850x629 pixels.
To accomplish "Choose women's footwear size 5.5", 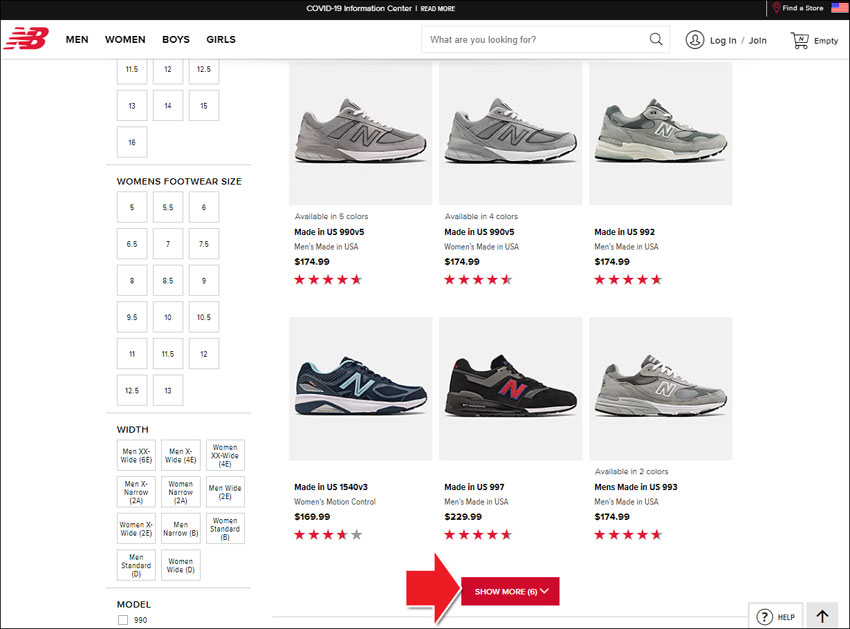I will coord(168,207).
